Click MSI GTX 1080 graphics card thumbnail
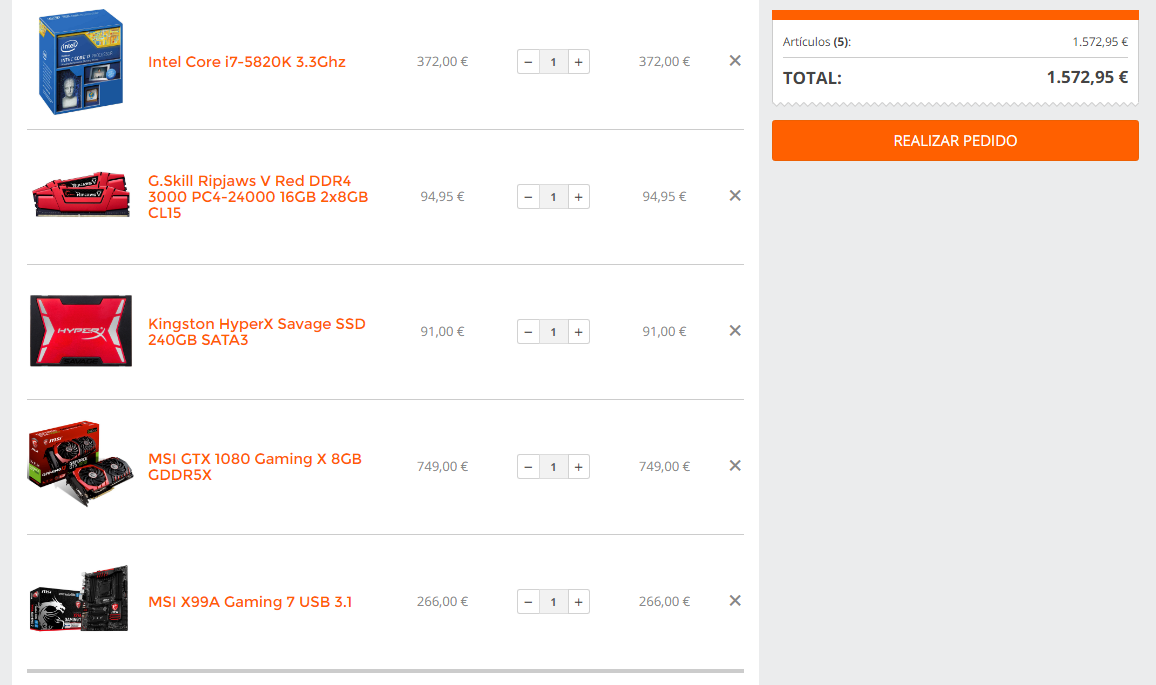 click(x=80, y=463)
